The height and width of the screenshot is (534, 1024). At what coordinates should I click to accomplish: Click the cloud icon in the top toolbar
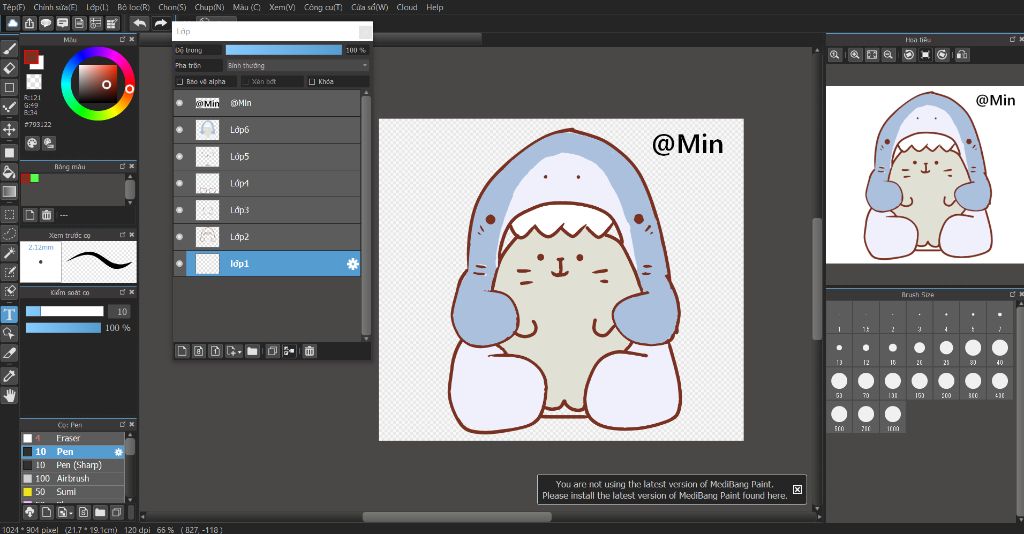coord(12,24)
